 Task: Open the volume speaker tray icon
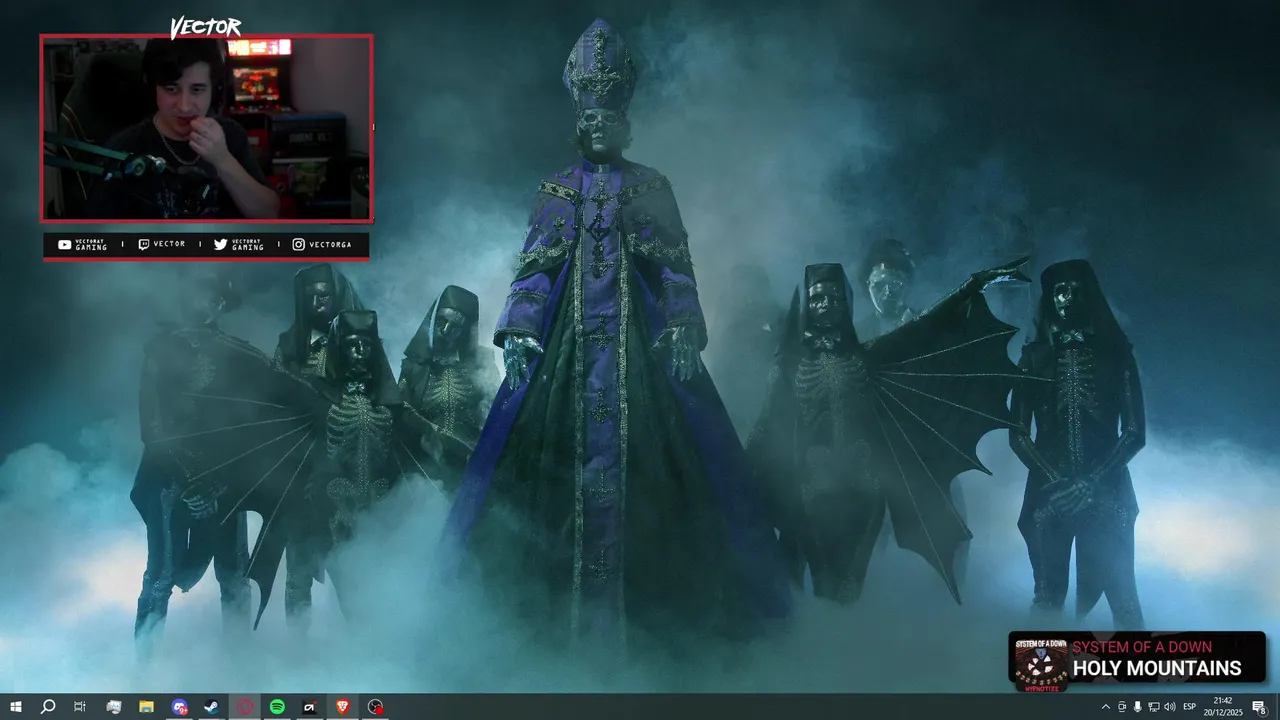(x=1170, y=707)
